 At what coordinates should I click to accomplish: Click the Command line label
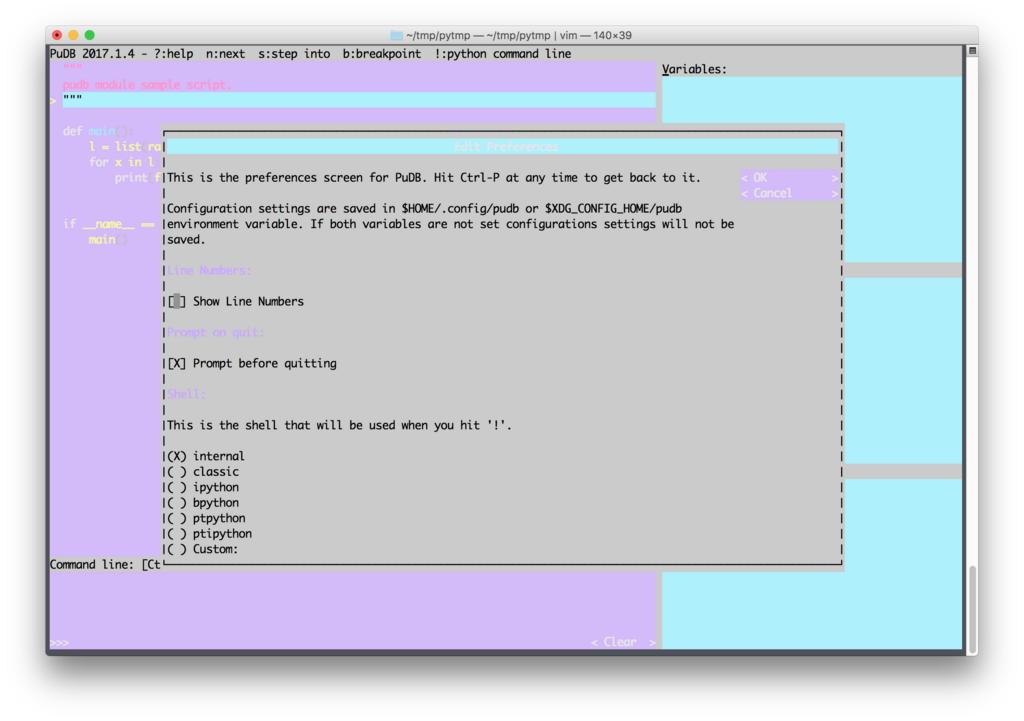point(91,564)
